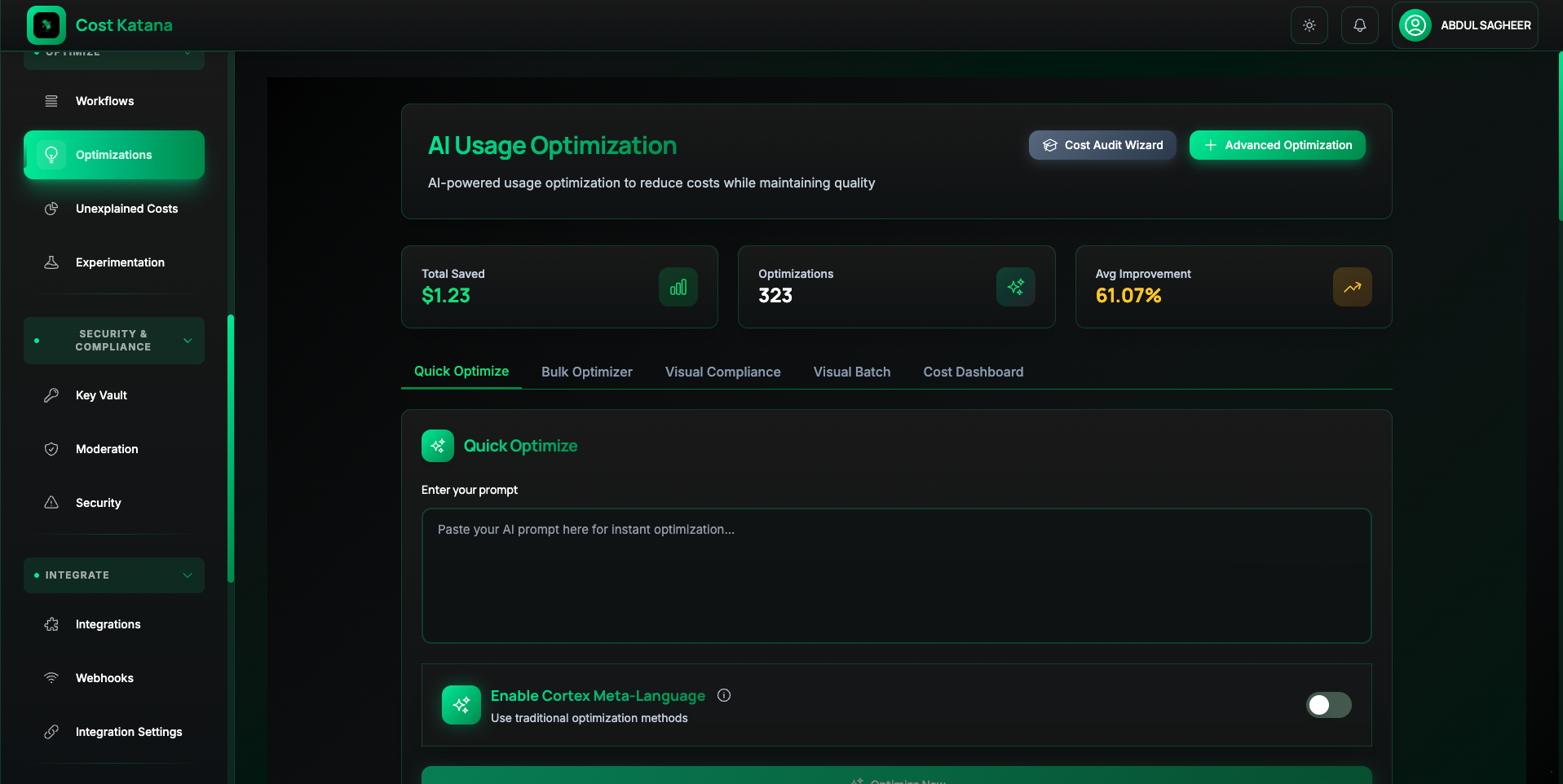Collapse the Security & Compliance section
This screenshot has width=1563, height=784.
coord(114,341)
